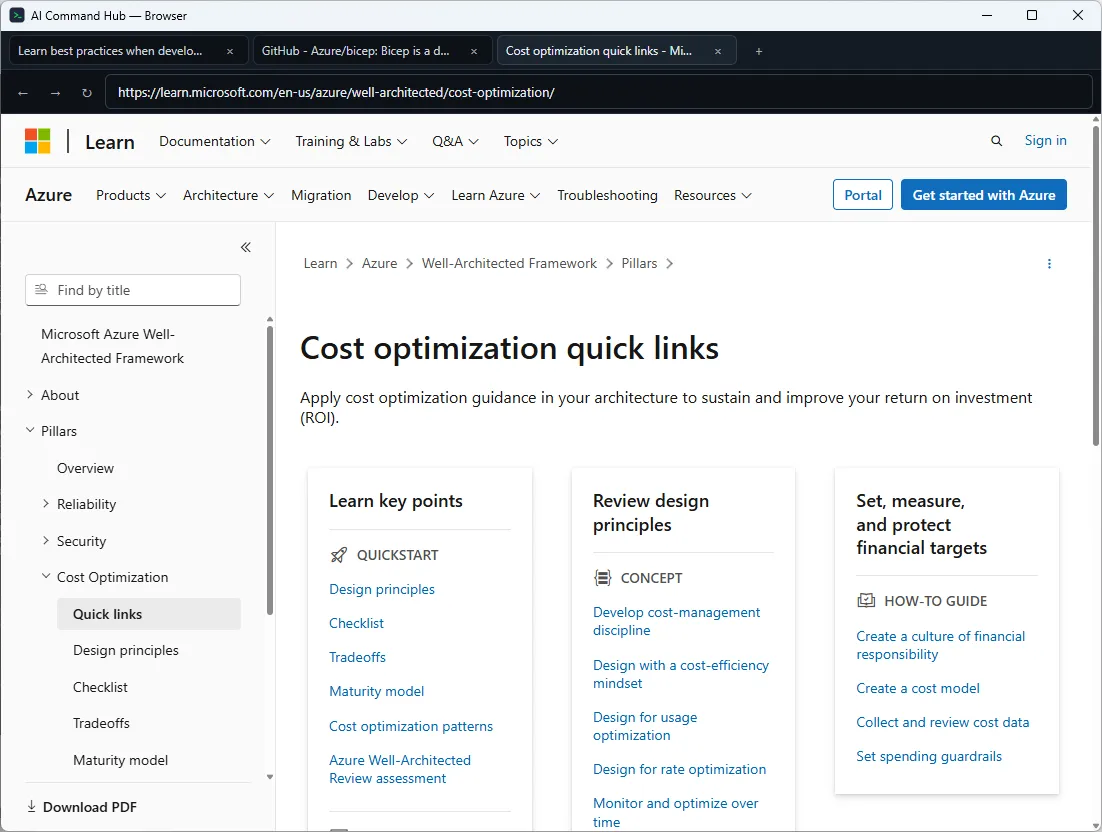Screen dimensions: 1102x832
Task: Open the Azure Products dropdown
Action: [131, 195]
